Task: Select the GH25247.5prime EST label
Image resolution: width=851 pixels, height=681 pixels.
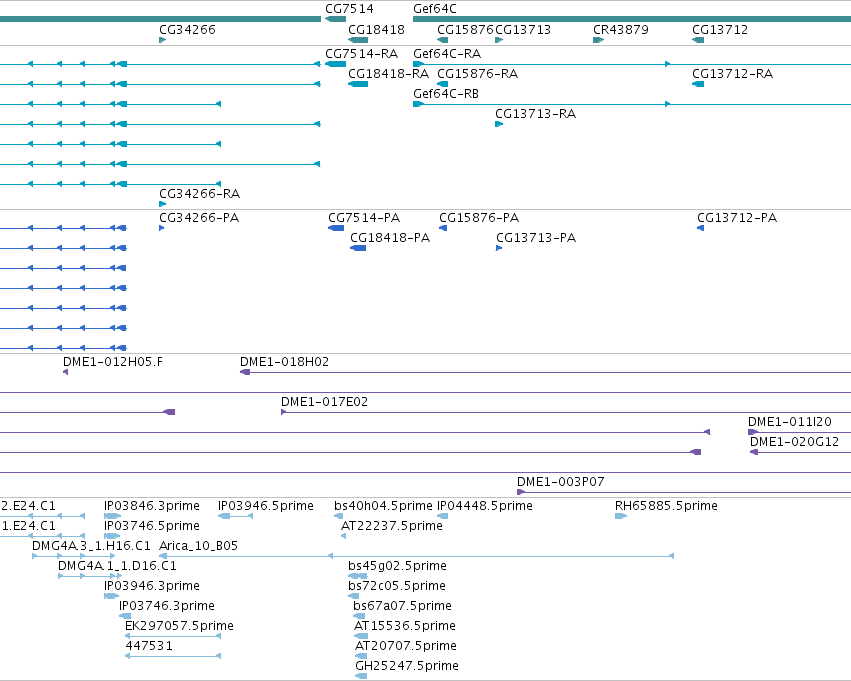Action: tap(407, 666)
